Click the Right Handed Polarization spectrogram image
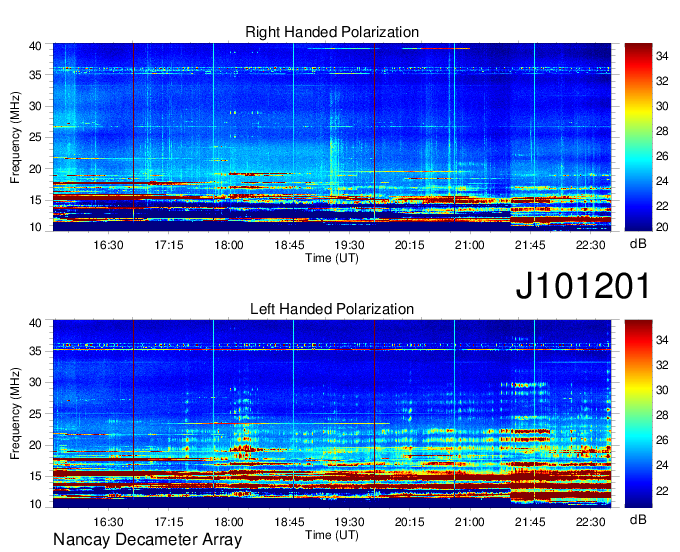The height and width of the screenshot is (552, 680). [x=332, y=137]
